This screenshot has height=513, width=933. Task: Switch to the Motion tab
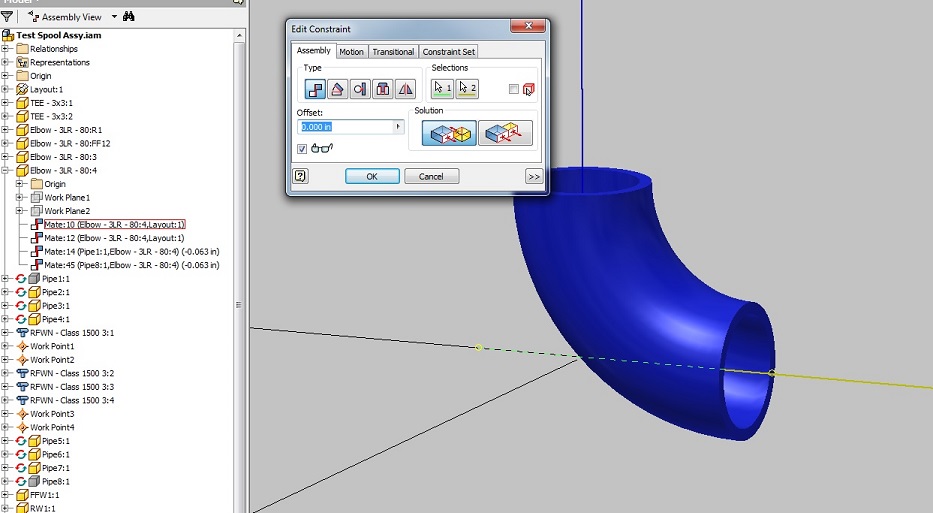351,52
